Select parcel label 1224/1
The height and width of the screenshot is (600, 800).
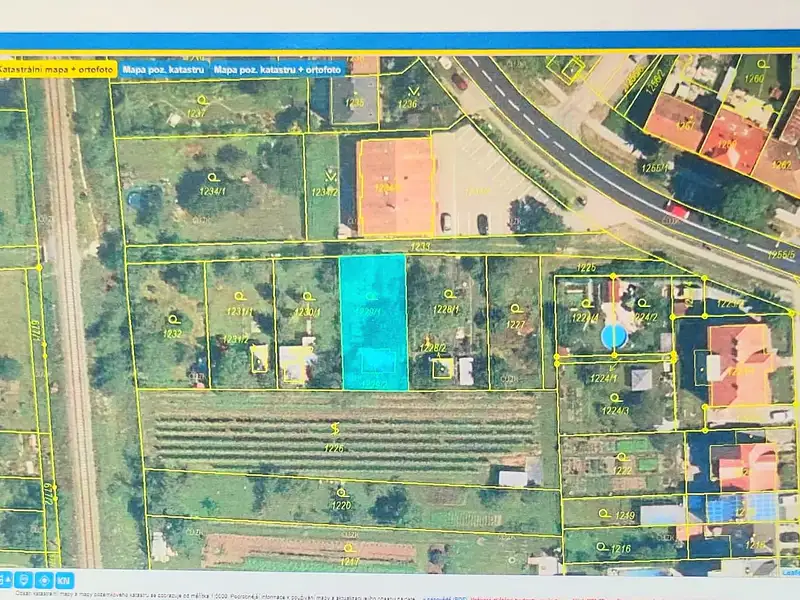click(604, 378)
